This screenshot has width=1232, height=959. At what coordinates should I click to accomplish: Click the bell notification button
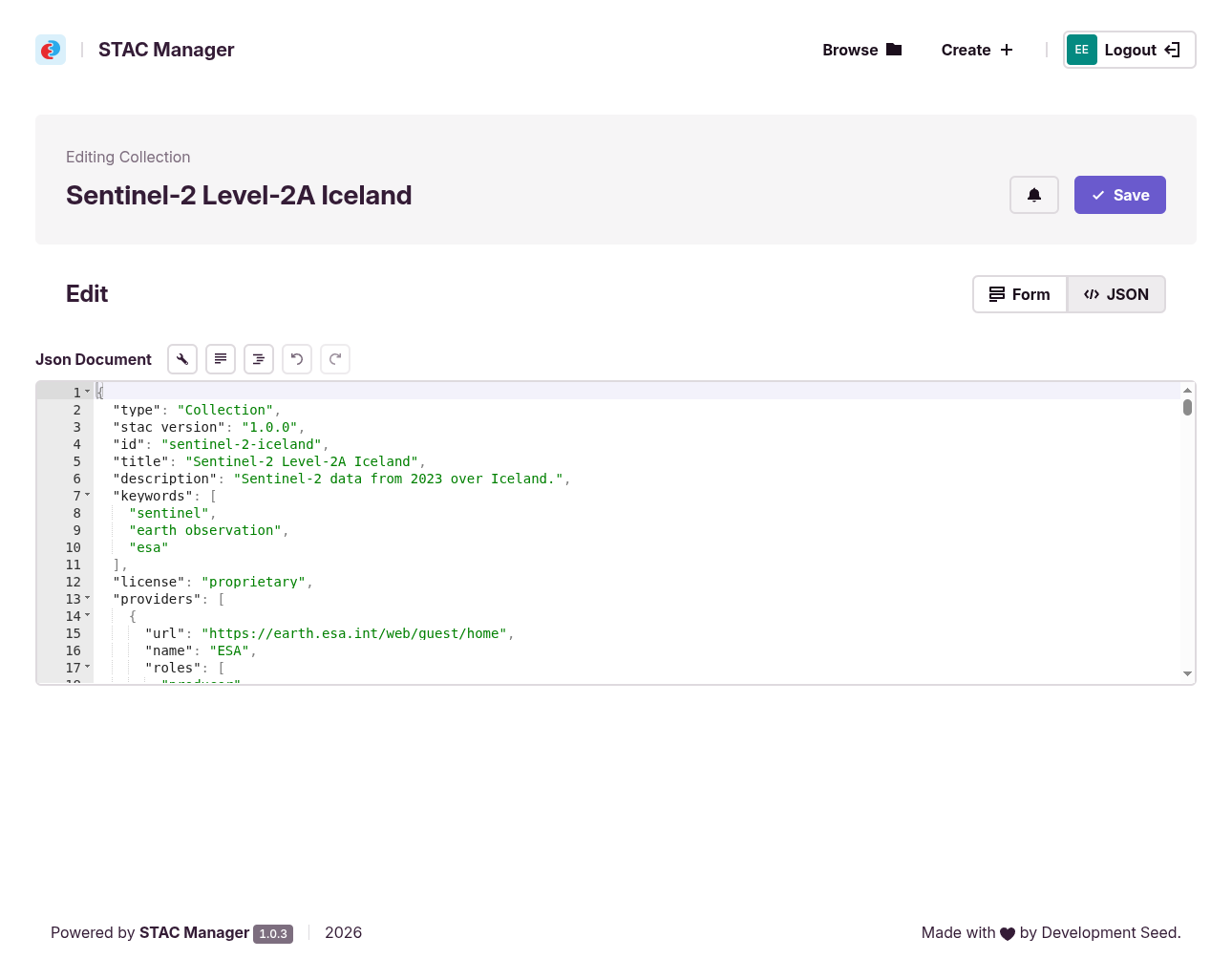pos(1034,195)
